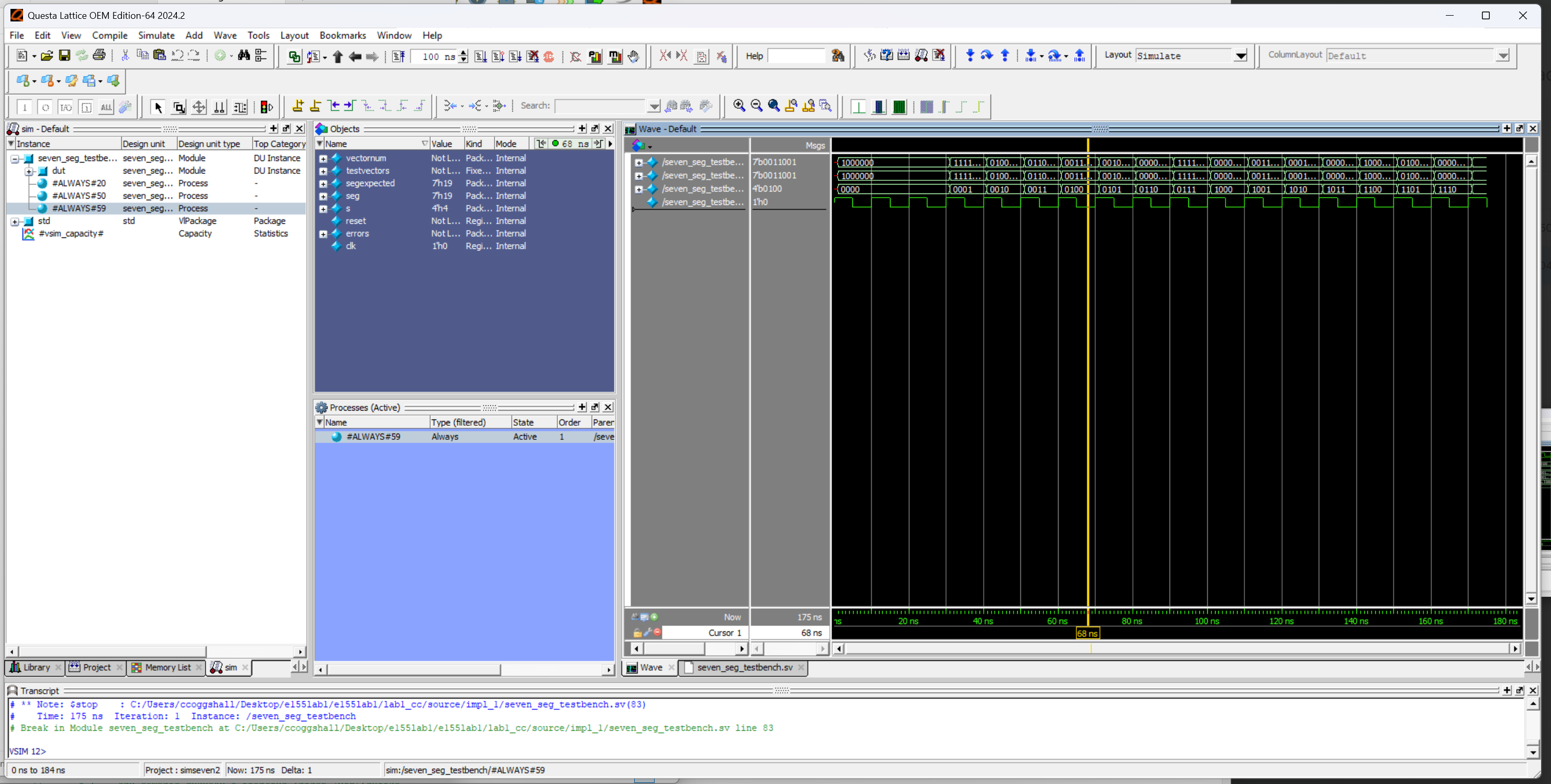Increase the run length stepper value

pos(463,53)
